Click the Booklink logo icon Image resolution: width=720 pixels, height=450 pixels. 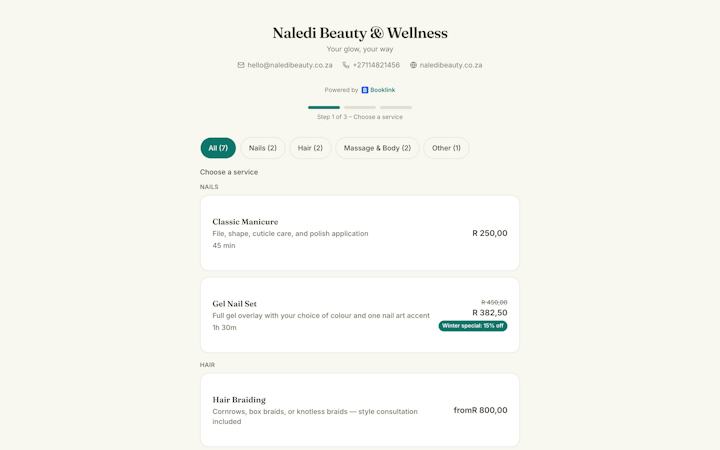tap(365, 90)
